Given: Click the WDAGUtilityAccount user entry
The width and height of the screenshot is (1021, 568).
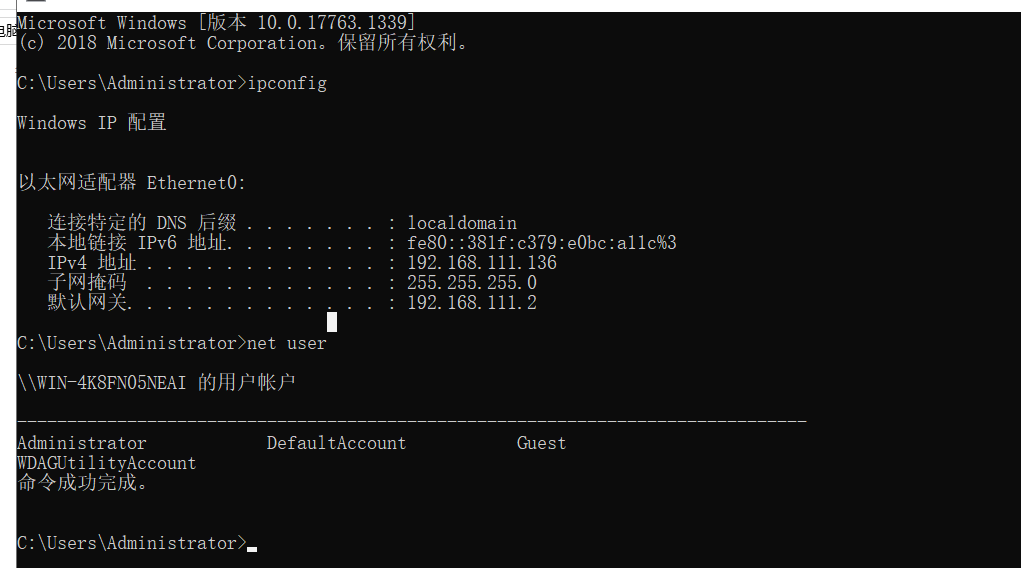Looking at the screenshot, I should click(107, 463).
